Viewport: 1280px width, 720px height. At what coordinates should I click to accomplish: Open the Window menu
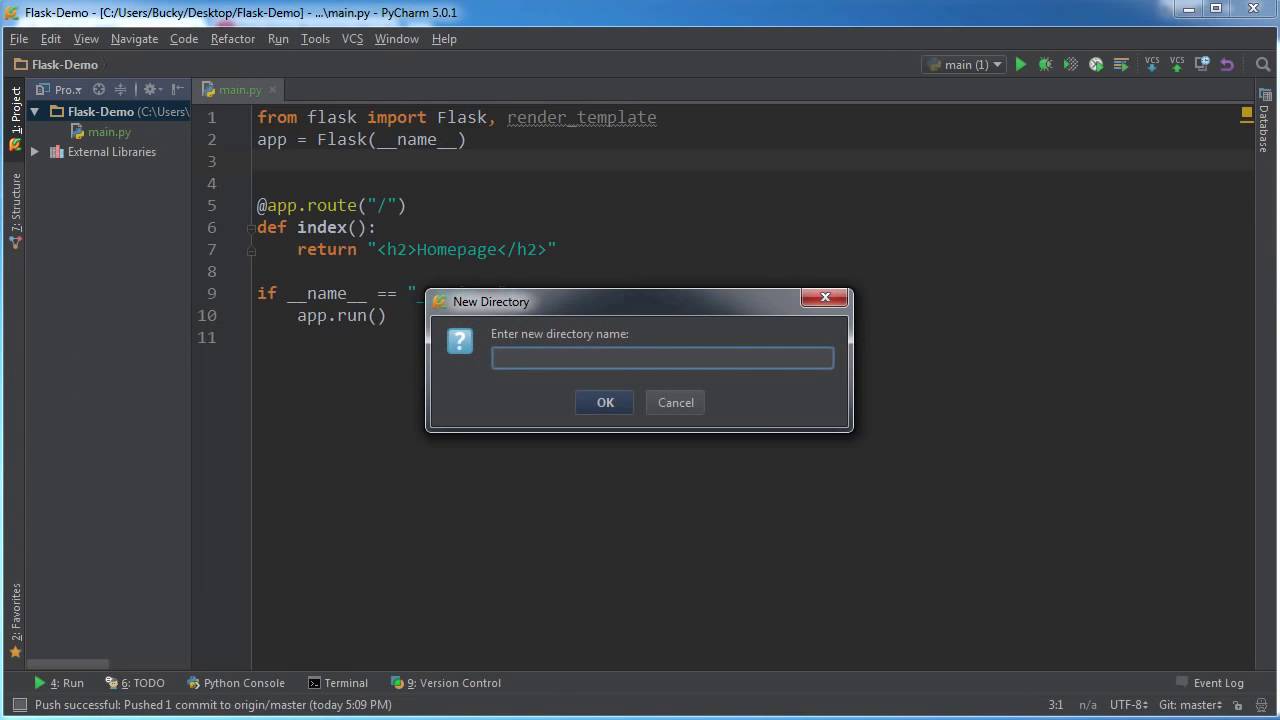(x=397, y=39)
